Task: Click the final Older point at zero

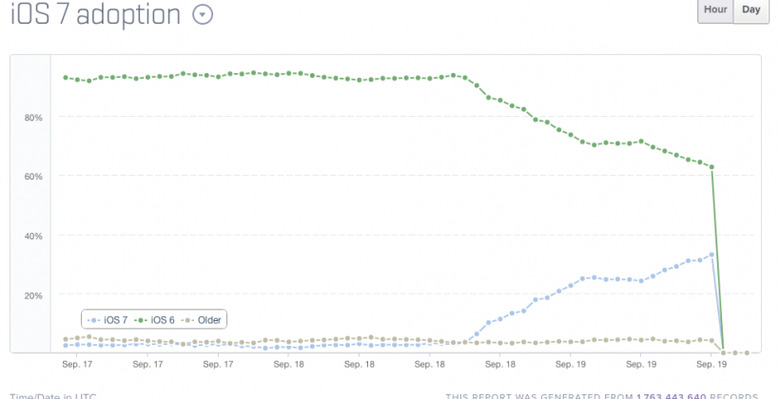Action: [x=747, y=353]
